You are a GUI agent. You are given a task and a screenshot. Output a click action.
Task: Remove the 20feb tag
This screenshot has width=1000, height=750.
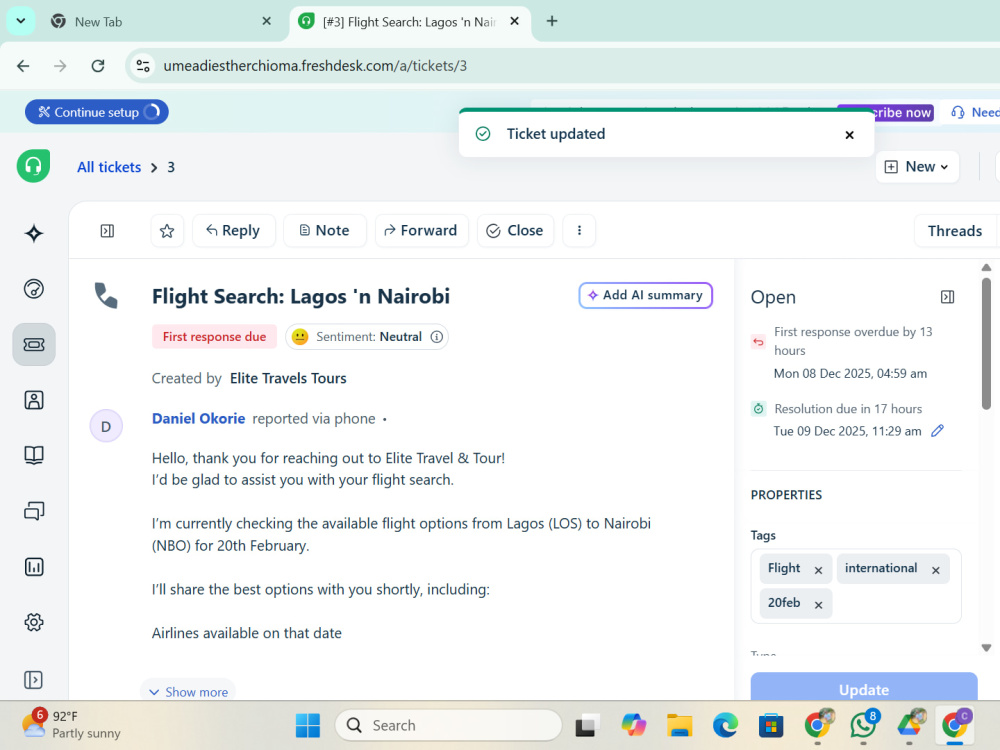[818, 605]
